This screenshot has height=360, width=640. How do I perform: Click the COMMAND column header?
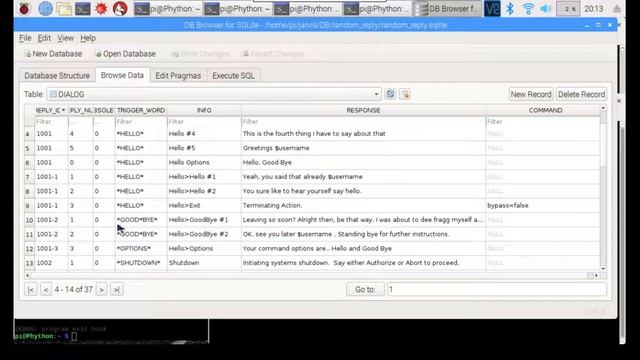[545, 110]
